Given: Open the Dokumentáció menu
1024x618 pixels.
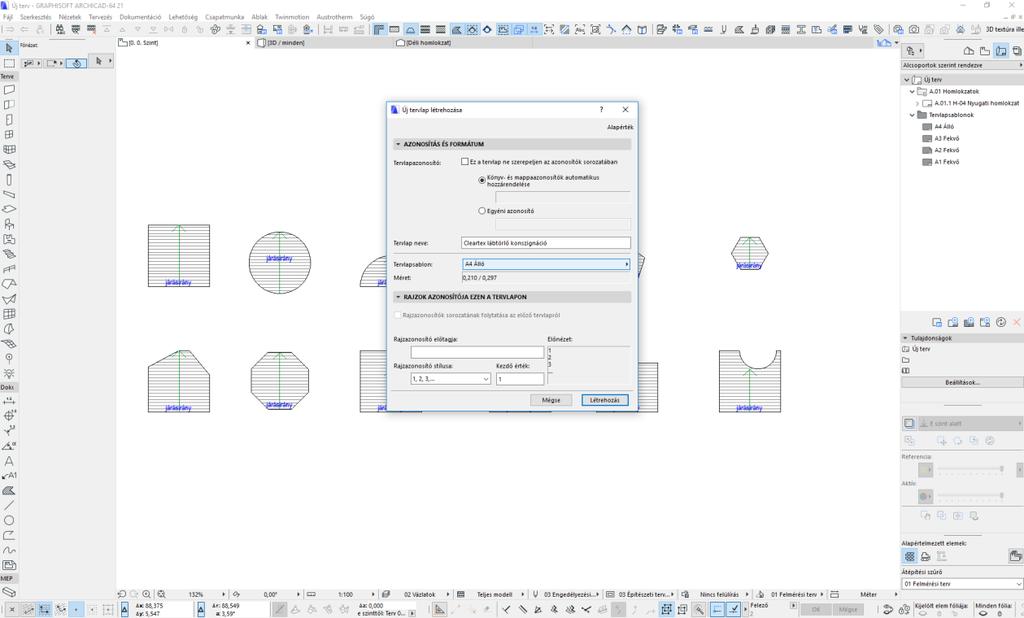Looking at the screenshot, I should (x=140, y=17).
